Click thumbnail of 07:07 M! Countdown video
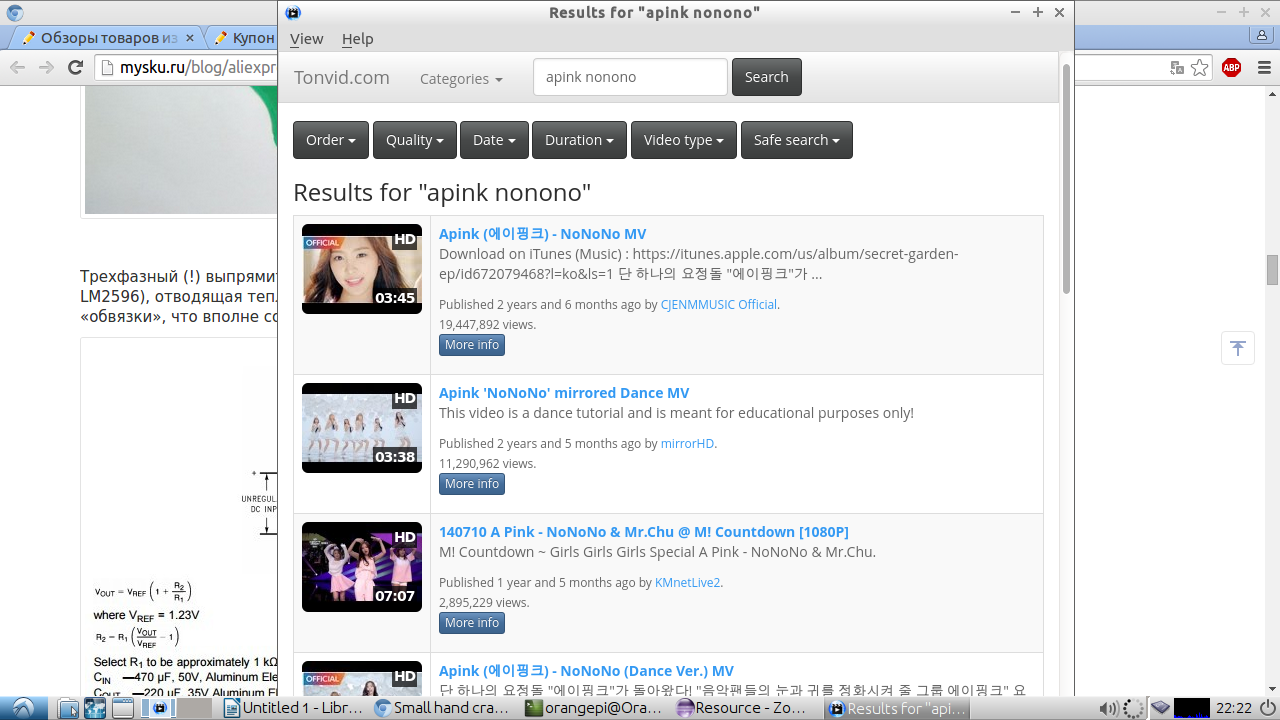This screenshot has height=720, width=1280. pos(362,567)
